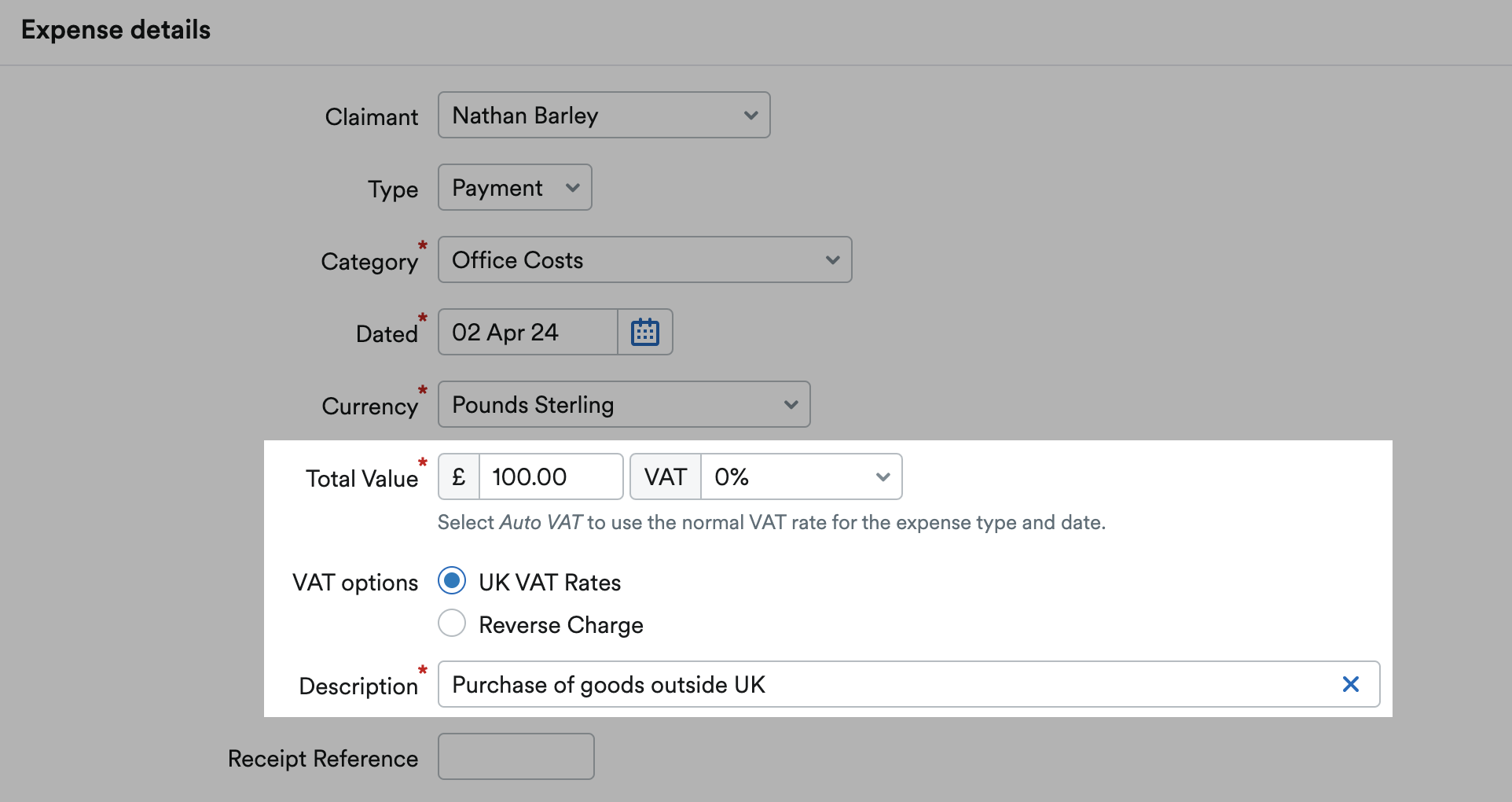Click the 'Dated' field label
1512x802 pixels.
(387, 334)
